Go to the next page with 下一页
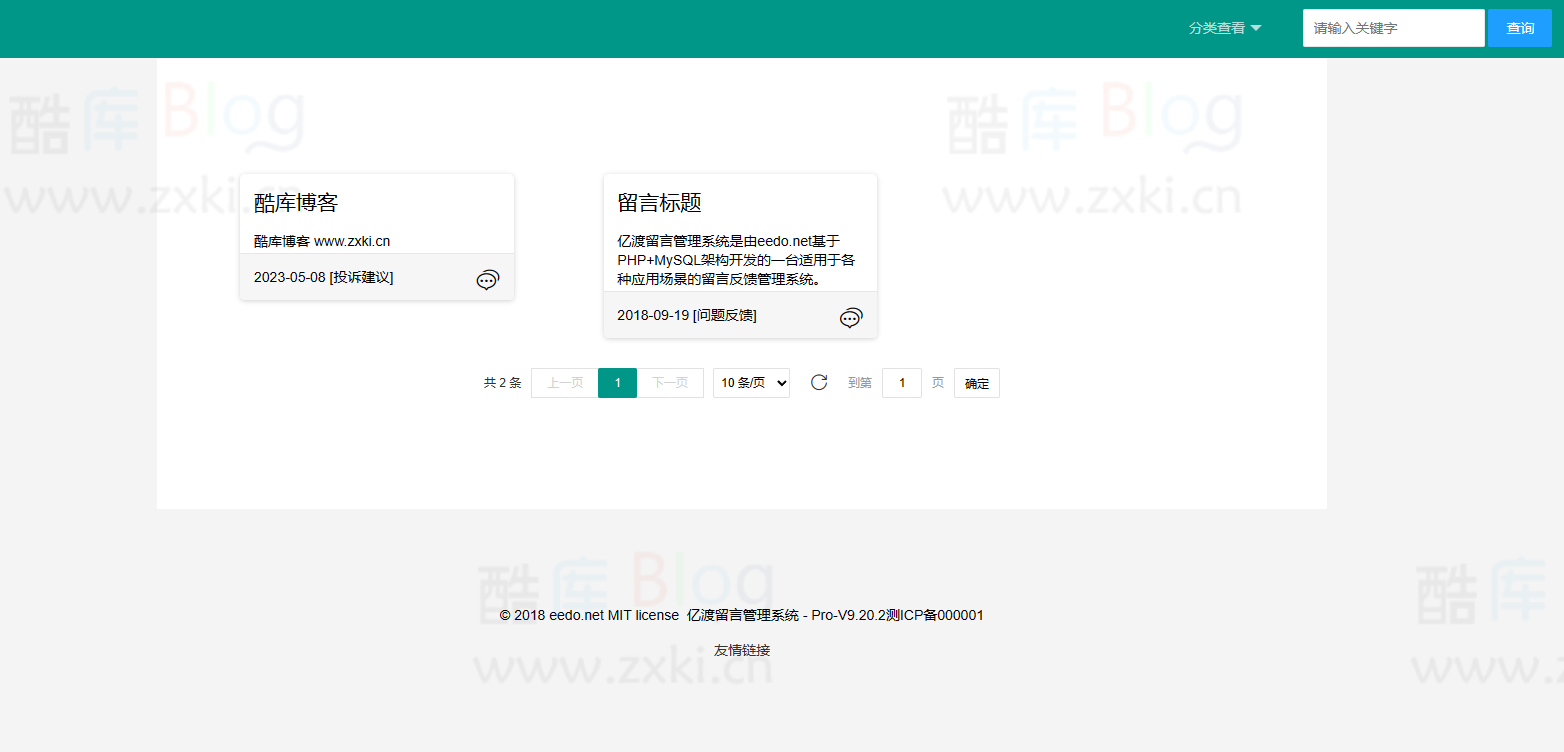This screenshot has width=1564, height=752. (x=670, y=382)
